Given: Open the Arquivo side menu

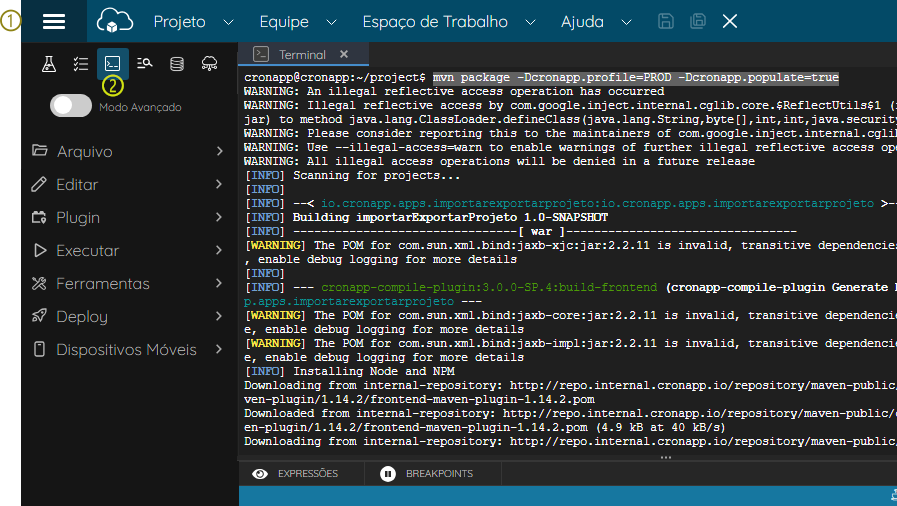Looking at the screenshot, I should 129,152.
